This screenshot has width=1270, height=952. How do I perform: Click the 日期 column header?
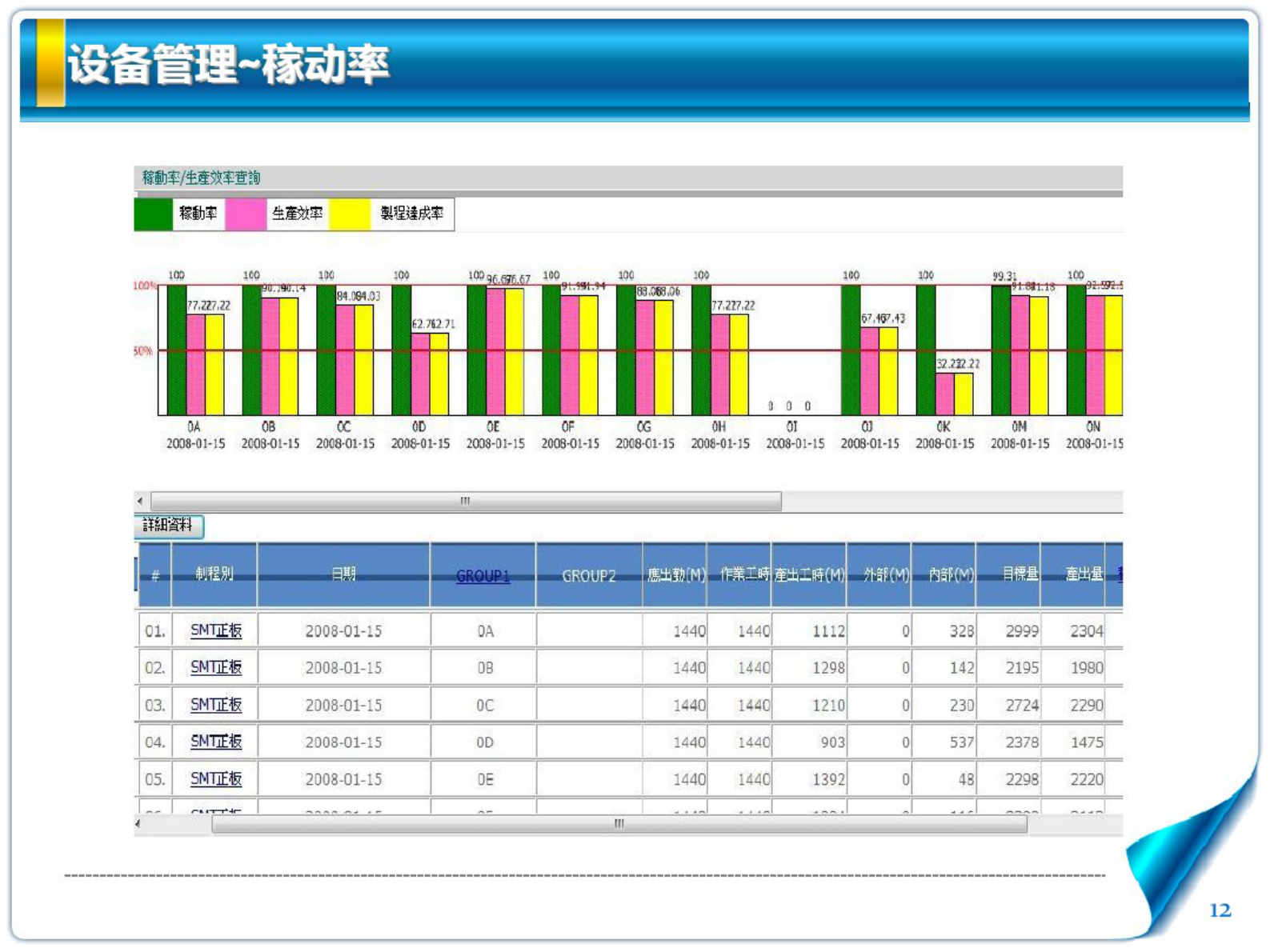click(344, 574)
